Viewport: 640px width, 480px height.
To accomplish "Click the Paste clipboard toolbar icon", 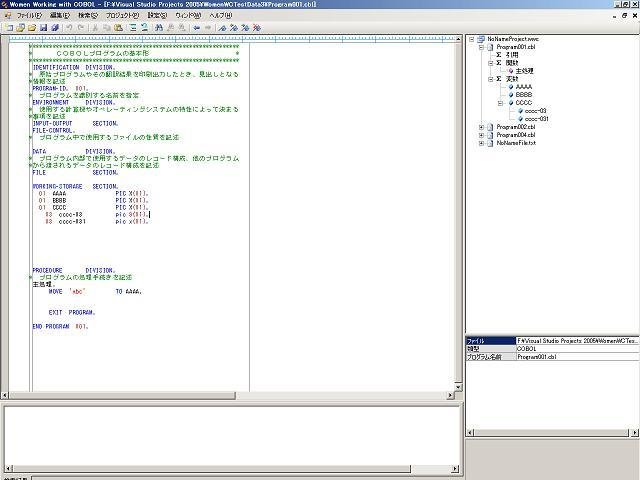I will coord(118,28).
